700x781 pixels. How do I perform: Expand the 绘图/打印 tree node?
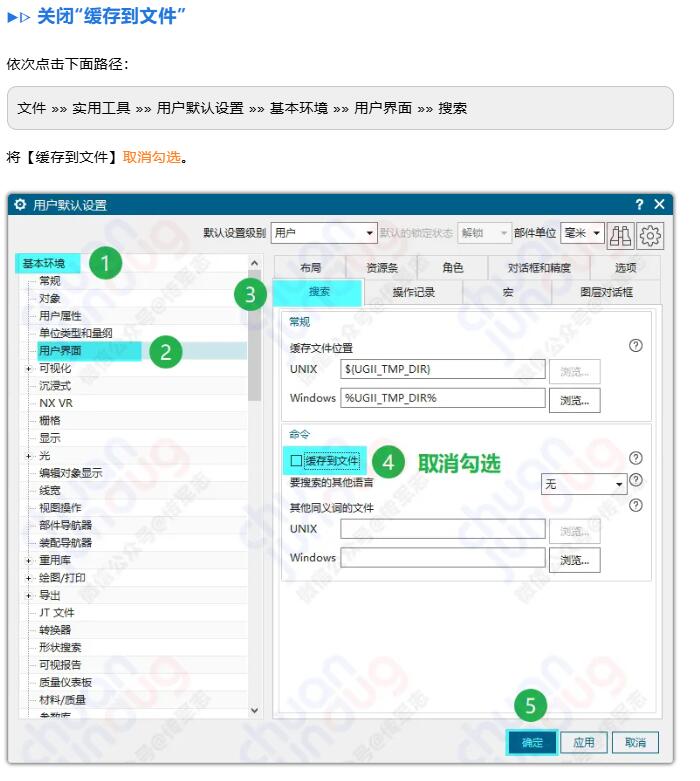coord(29,578)
